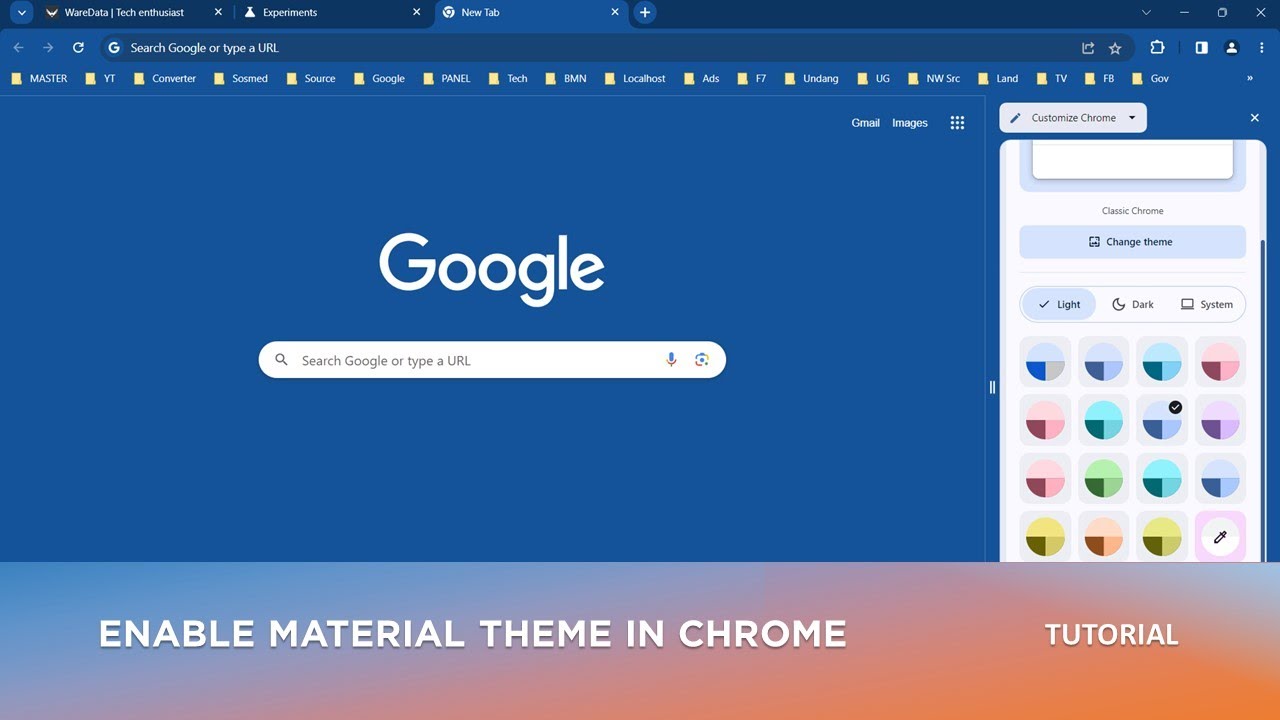The height and width of the screenshot is (720, 1280).
Task: Switch to the Experiments tab
Action: point(290,13)
